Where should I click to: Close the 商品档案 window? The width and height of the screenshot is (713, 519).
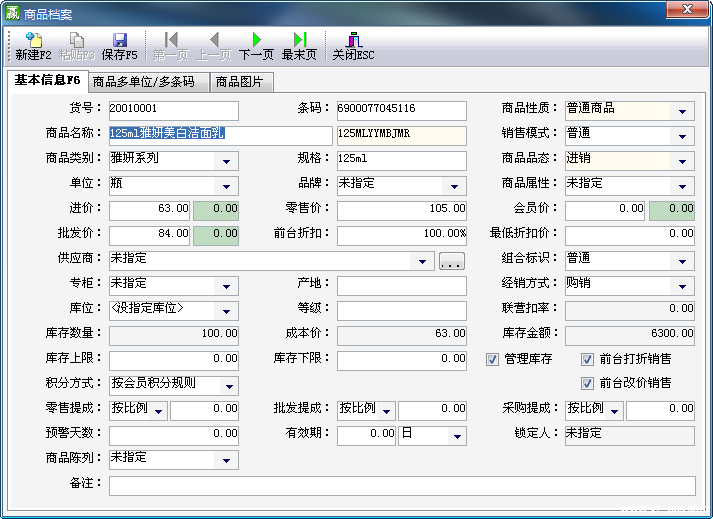(x=687, y=9)
